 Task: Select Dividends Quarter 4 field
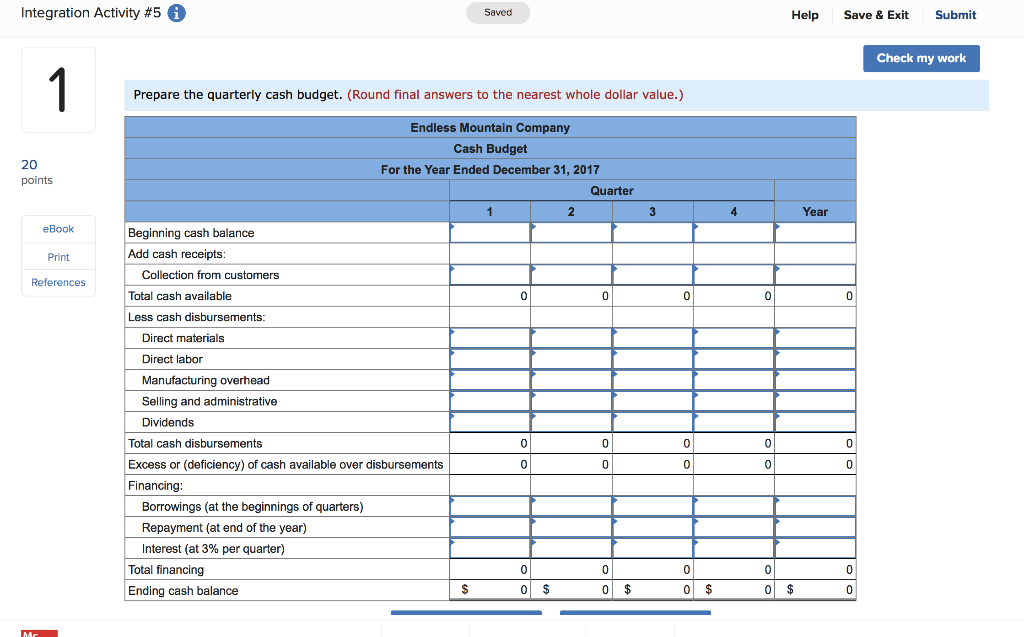coord(734,422)
